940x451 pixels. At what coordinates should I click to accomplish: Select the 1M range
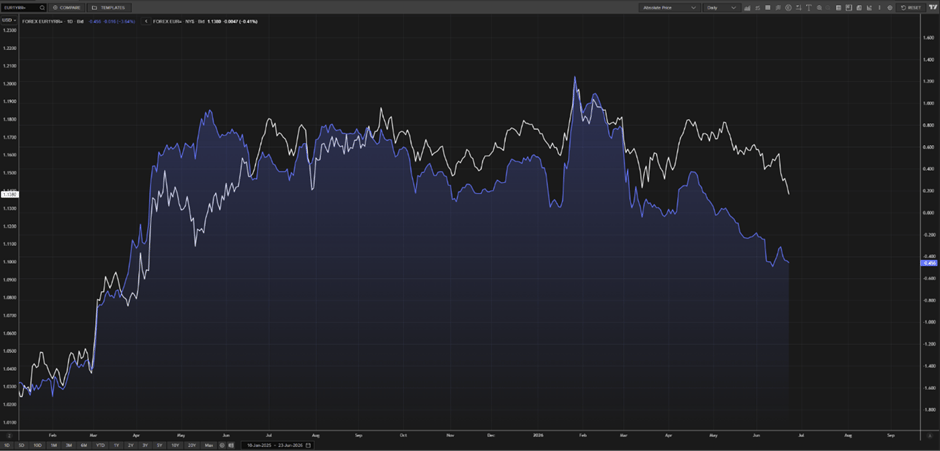(54, 446)
